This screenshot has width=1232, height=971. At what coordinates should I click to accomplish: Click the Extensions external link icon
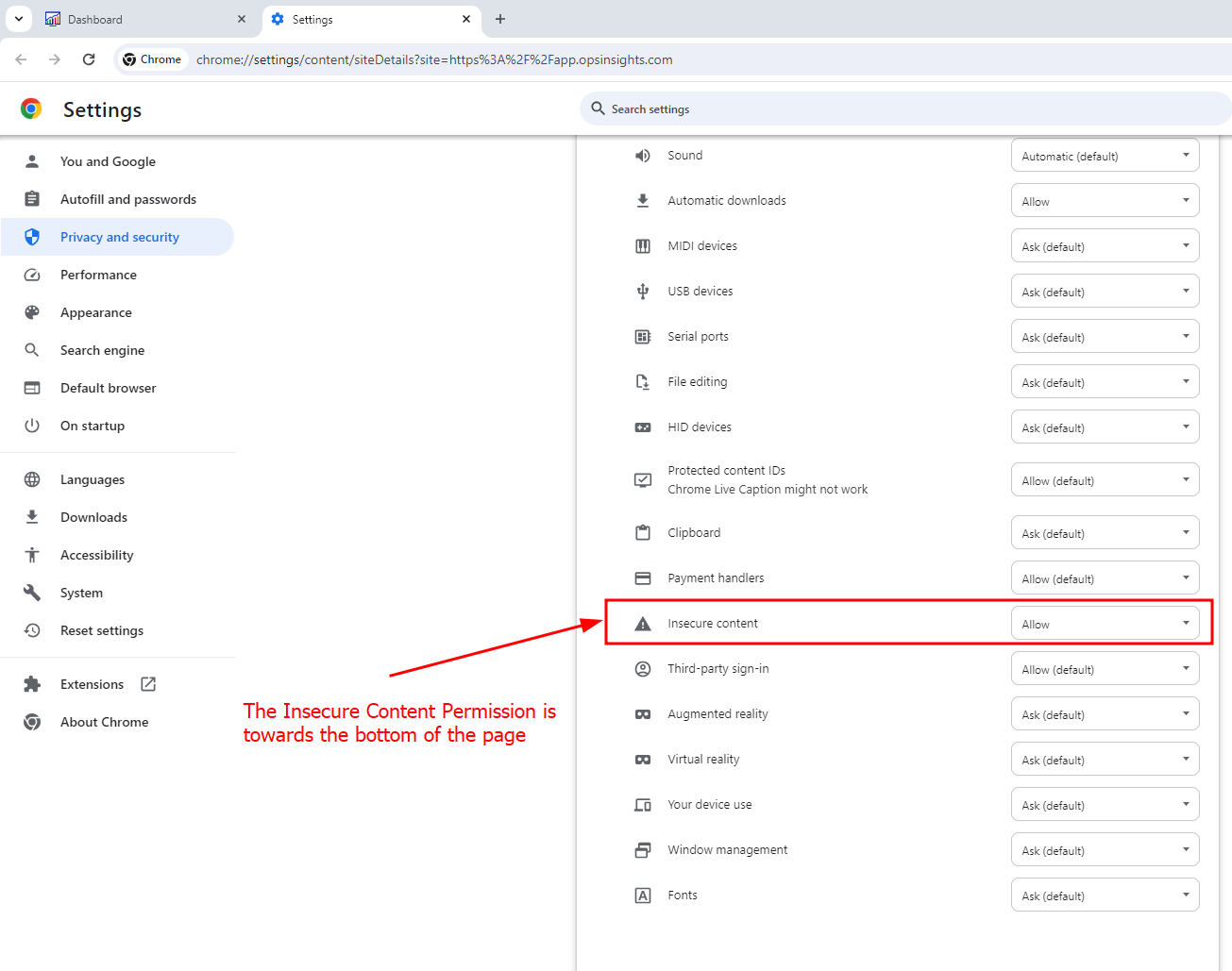148,684
